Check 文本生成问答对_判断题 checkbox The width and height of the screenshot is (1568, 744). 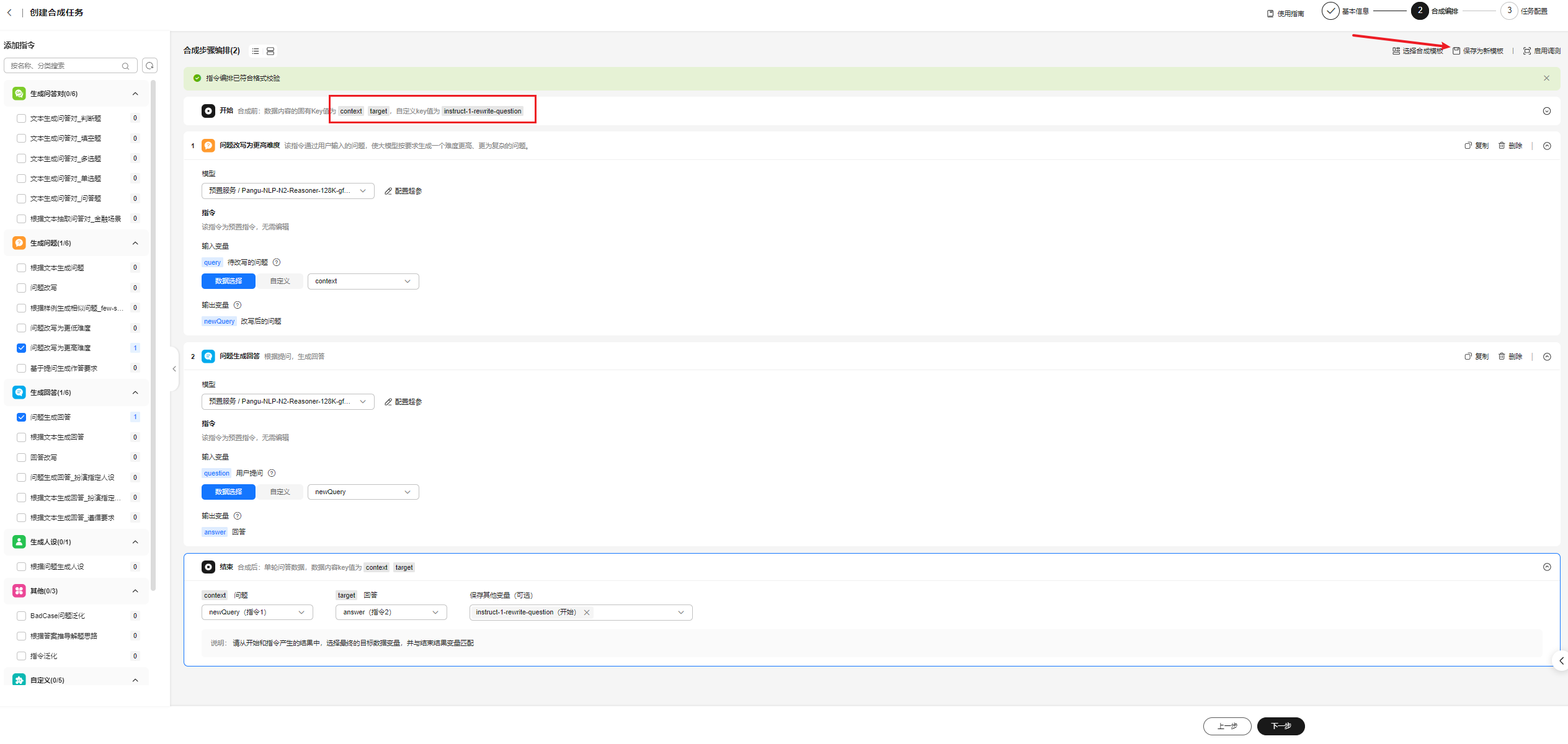pyautogui.click(x=21, y=118)
